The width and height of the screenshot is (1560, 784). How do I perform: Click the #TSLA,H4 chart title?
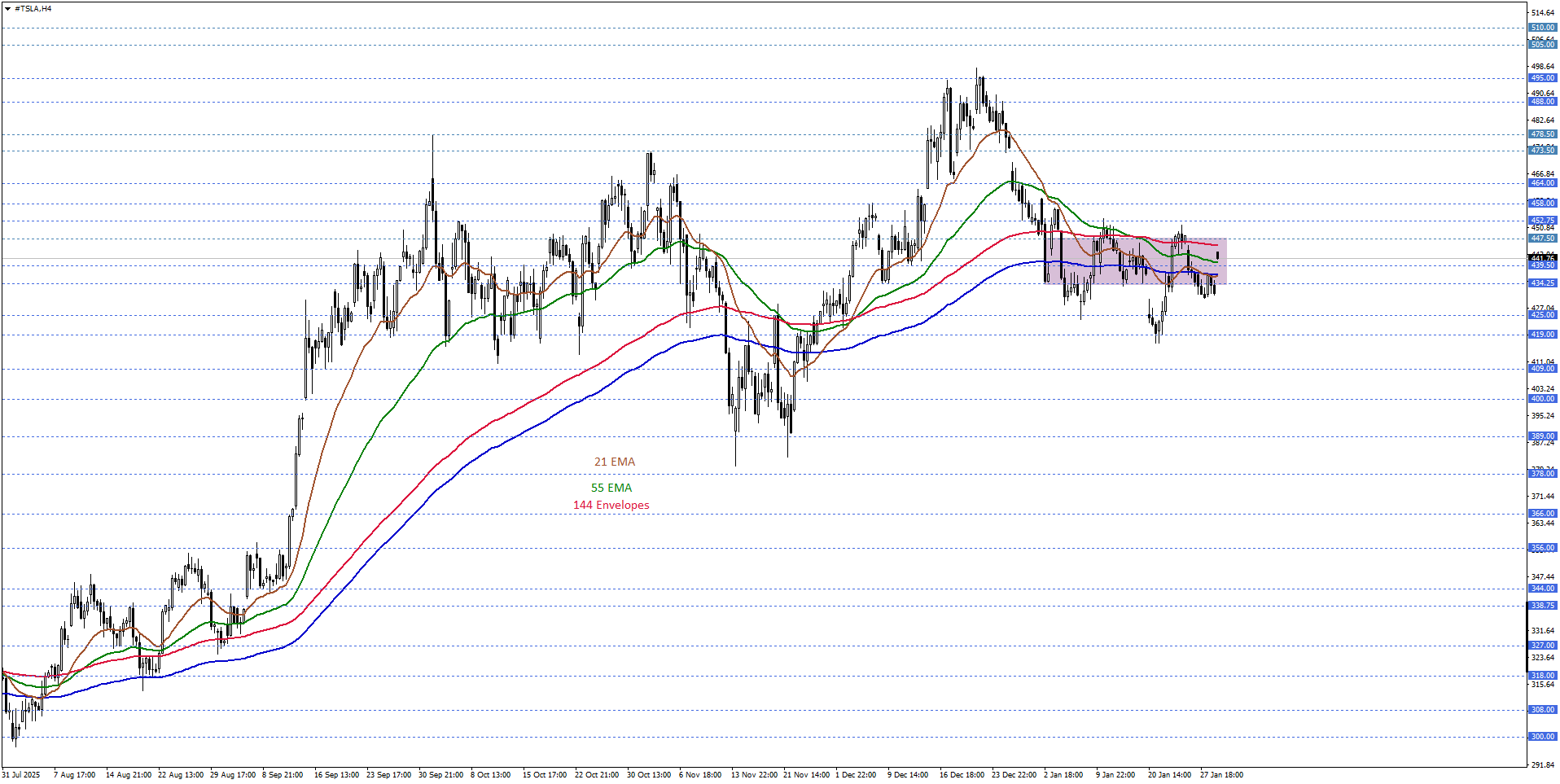pyautogui.click(x=33, y=9)
